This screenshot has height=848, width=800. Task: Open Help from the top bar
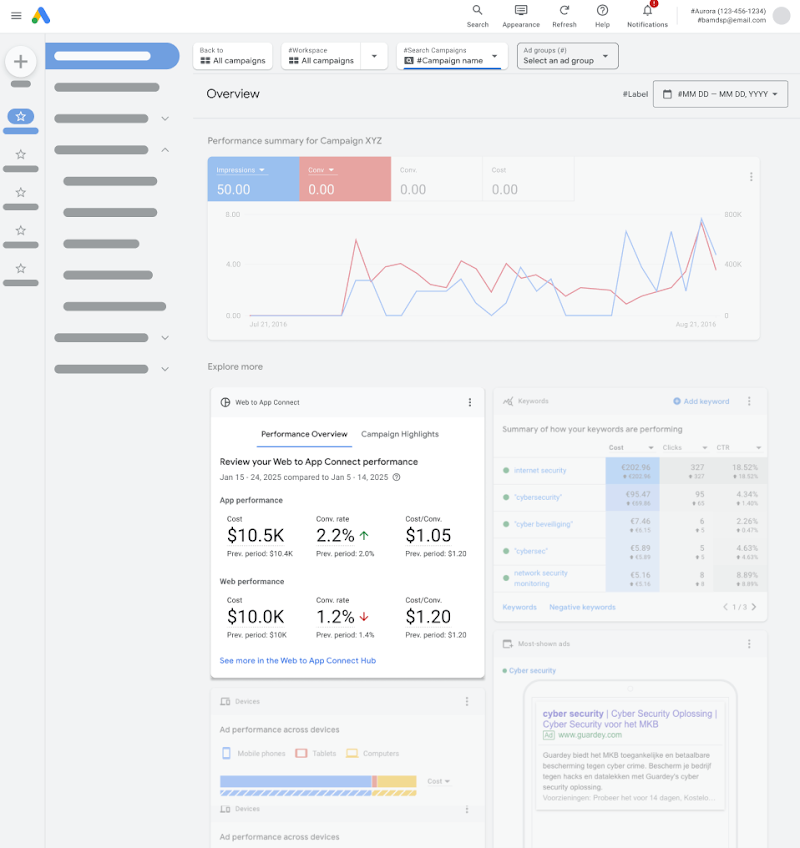[603, 13]
